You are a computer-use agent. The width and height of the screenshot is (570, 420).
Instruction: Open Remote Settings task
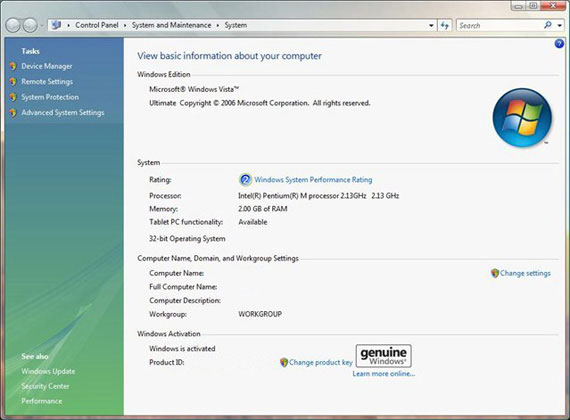[x=47, y=81]
